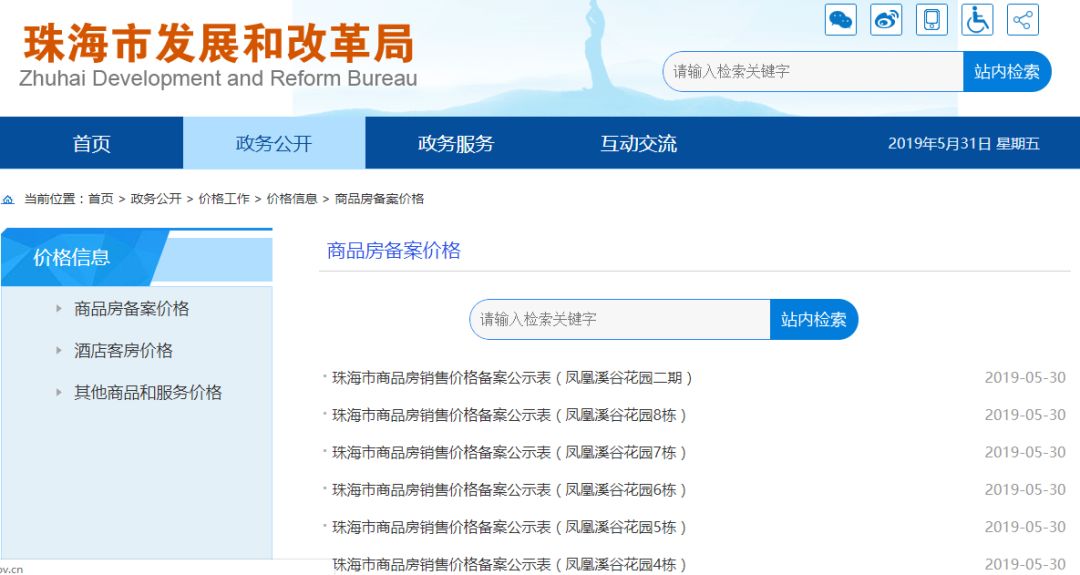Click the home icon in breadcrumb
Image resolution: width=1080 pixels, height=575 pixels.
(8, 199)
